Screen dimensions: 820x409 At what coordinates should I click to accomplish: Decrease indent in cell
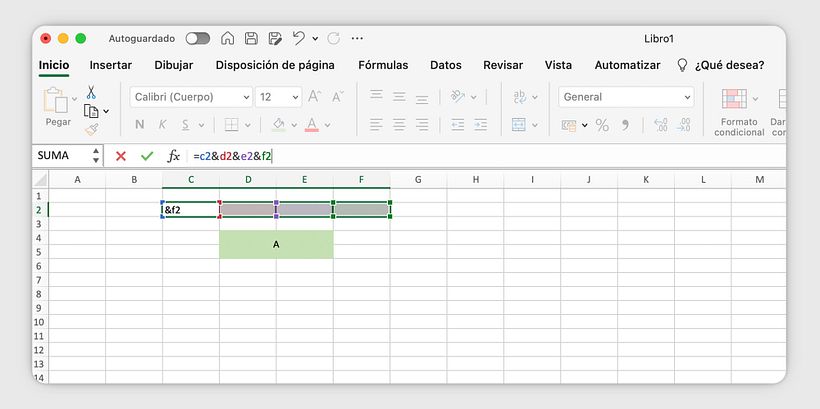[458, 124]
